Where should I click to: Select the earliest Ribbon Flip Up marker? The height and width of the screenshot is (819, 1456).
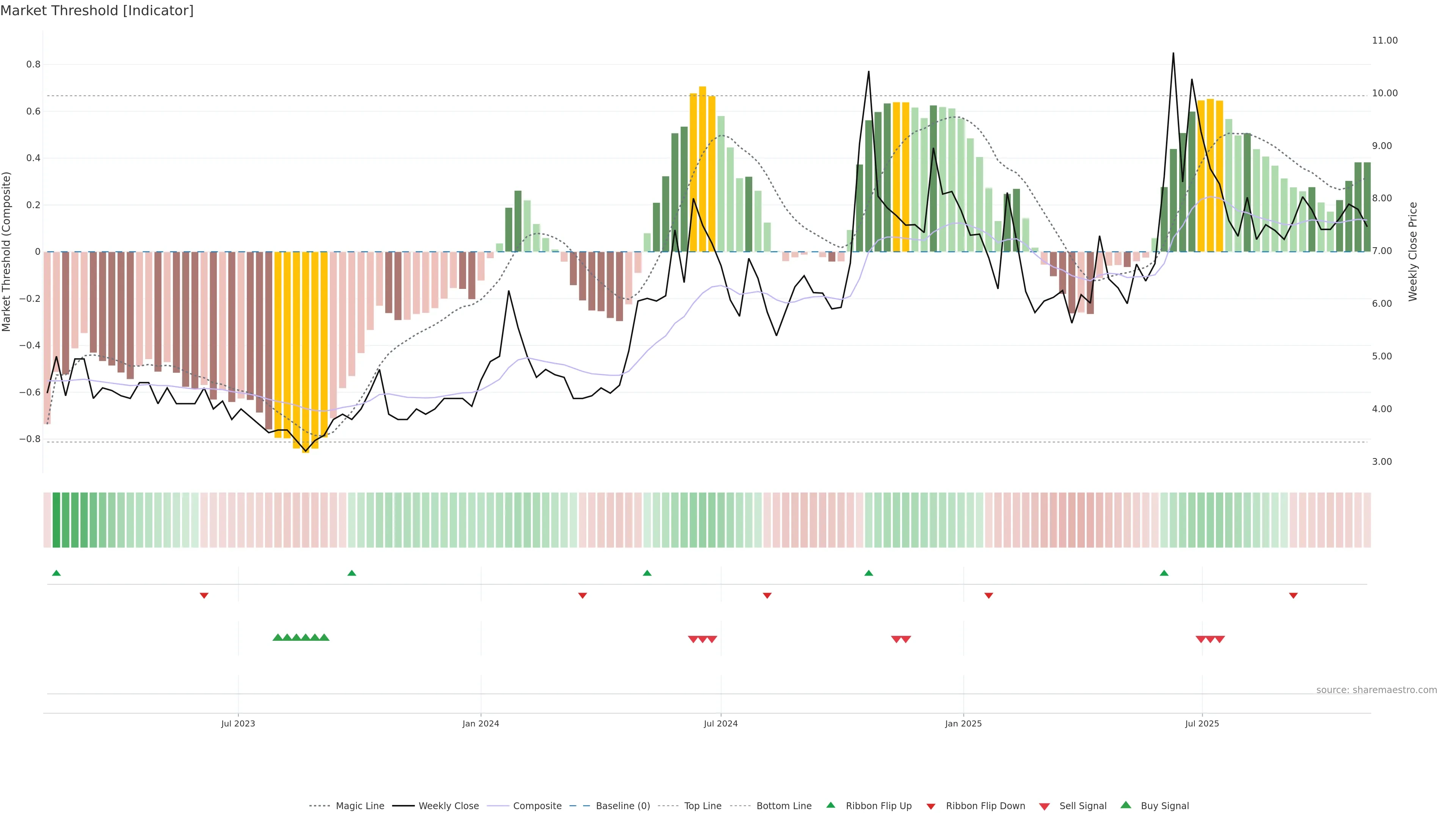pos(56,573)
